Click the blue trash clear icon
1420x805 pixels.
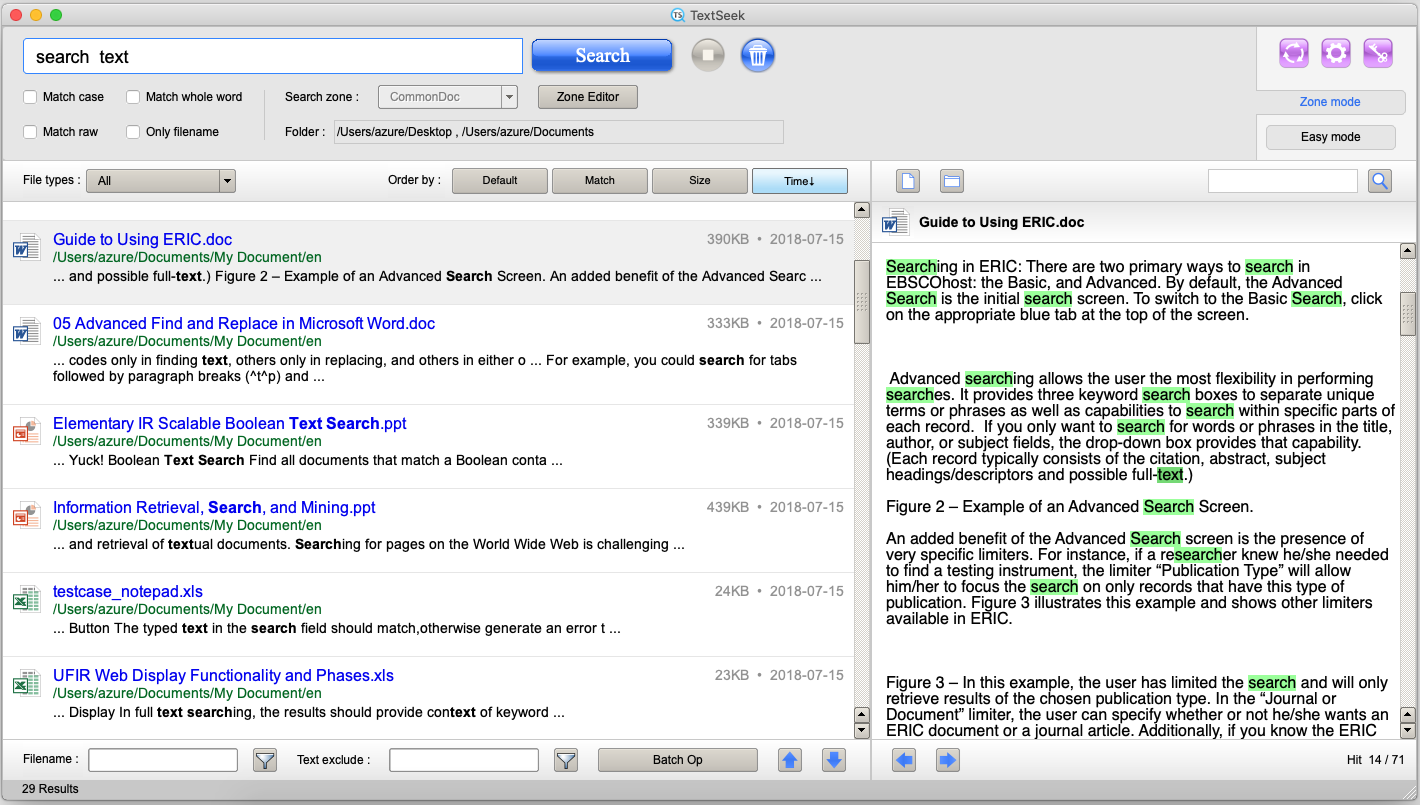click(x=758, y=55)
